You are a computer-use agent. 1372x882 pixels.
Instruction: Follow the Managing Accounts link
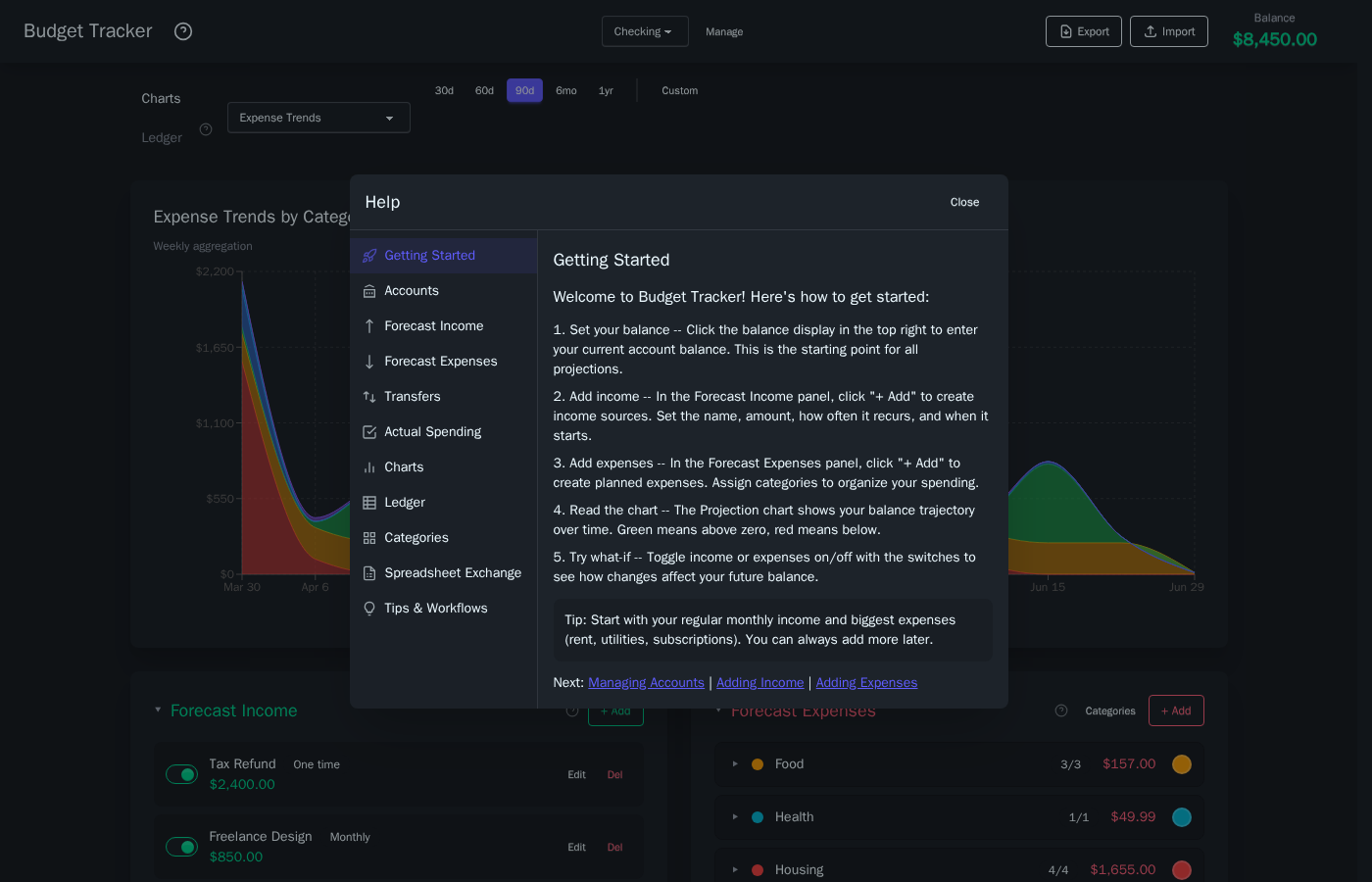click(646, 683)
